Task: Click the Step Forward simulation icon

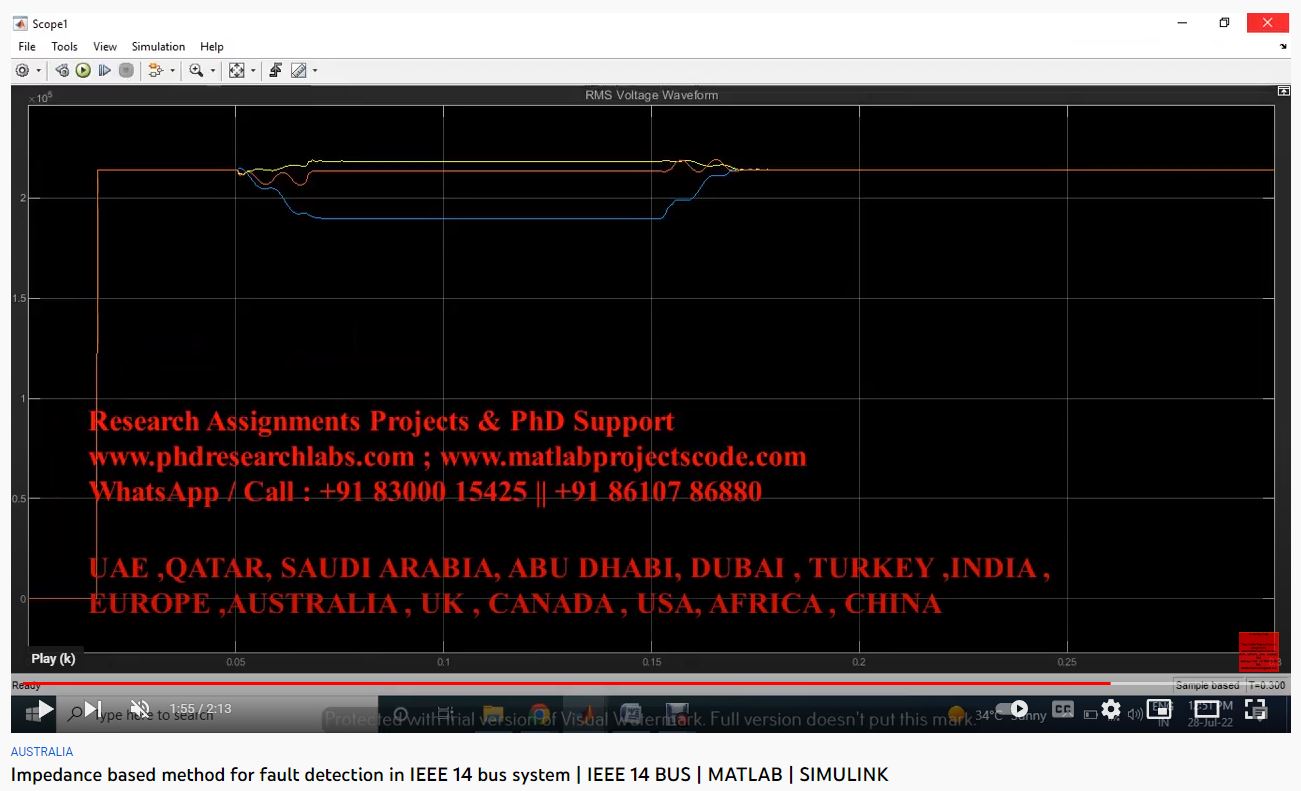Action: coord(104,71)
